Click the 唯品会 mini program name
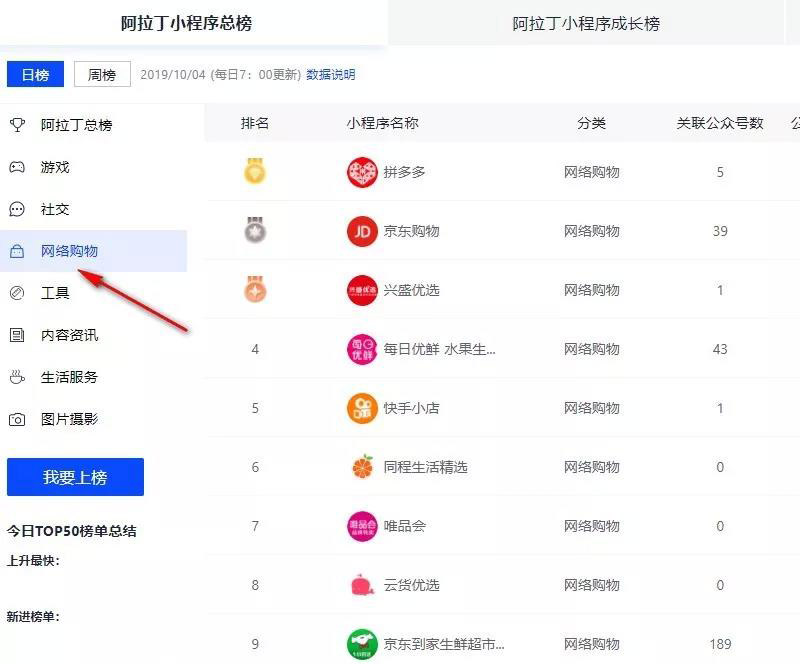This screenshot has height=664, width=800. (405, 526)
